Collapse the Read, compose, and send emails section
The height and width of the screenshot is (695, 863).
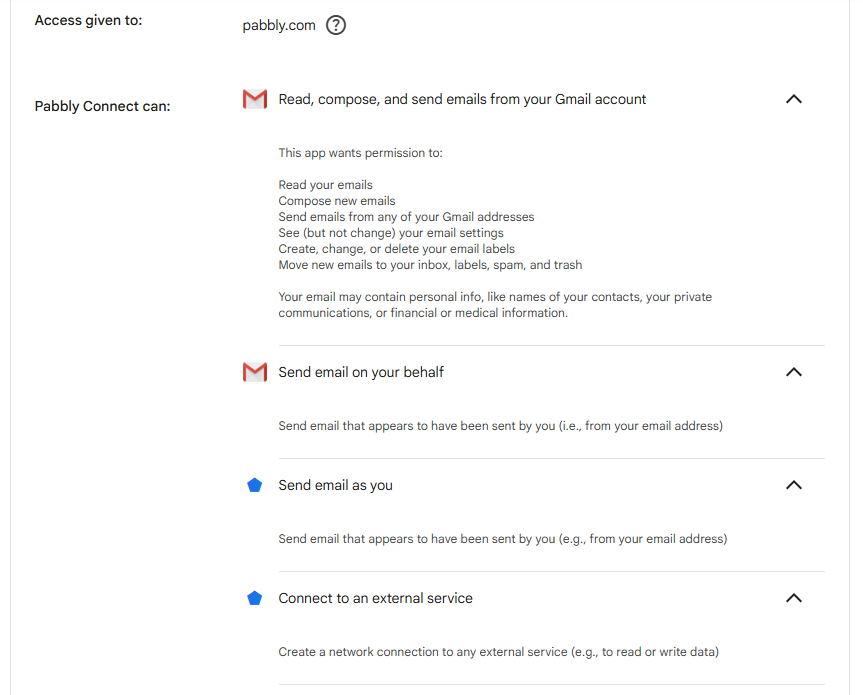coord(794,99)
